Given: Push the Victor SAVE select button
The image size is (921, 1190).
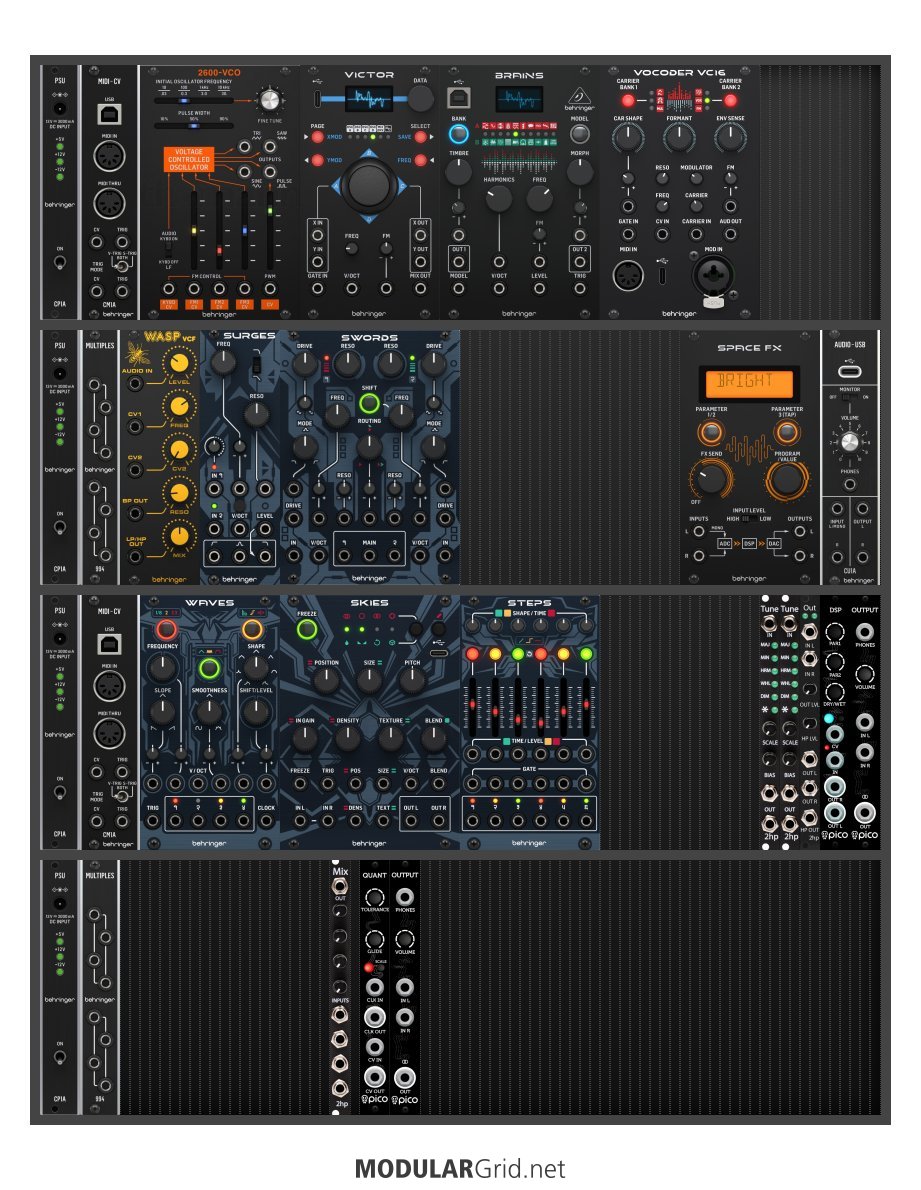Looking at the screenshot, I should [x=420, y=137].
